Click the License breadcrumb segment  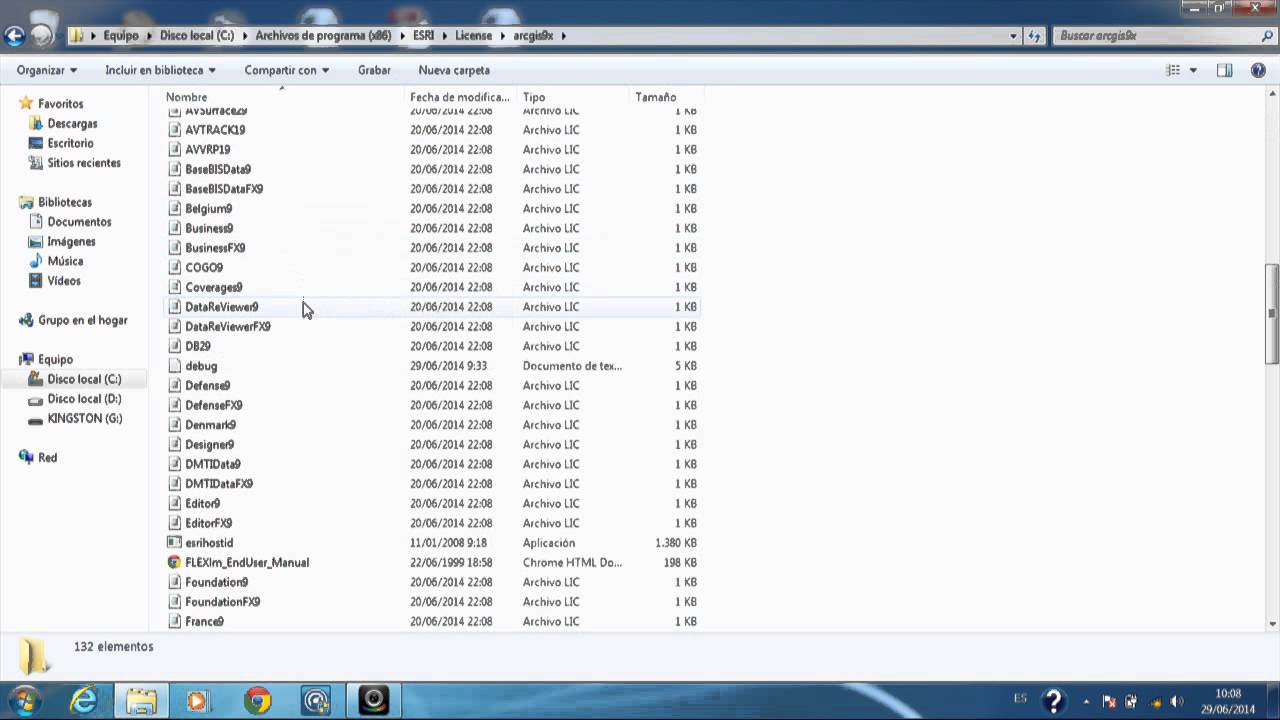474,35
